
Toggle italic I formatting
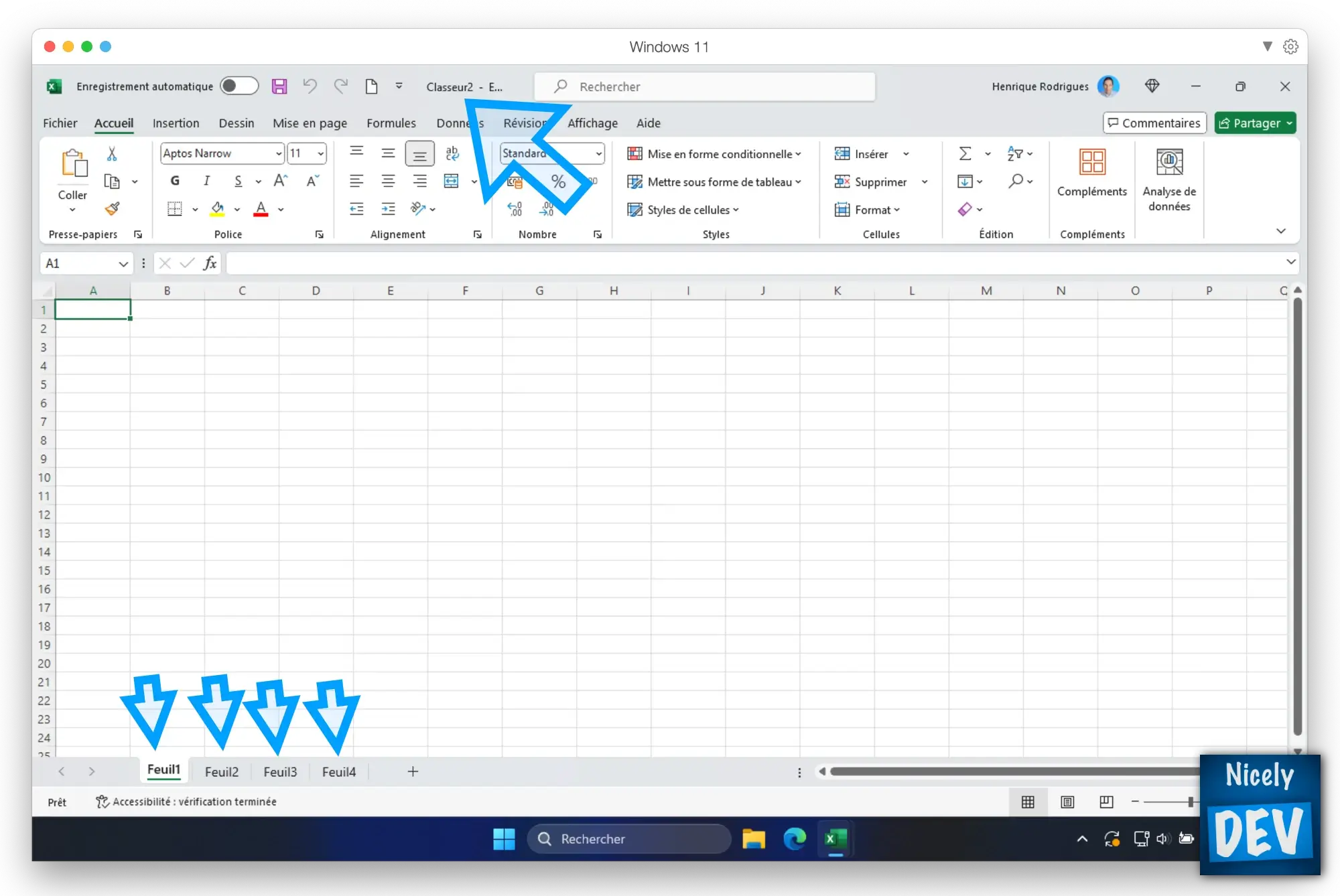pos(206,181)
